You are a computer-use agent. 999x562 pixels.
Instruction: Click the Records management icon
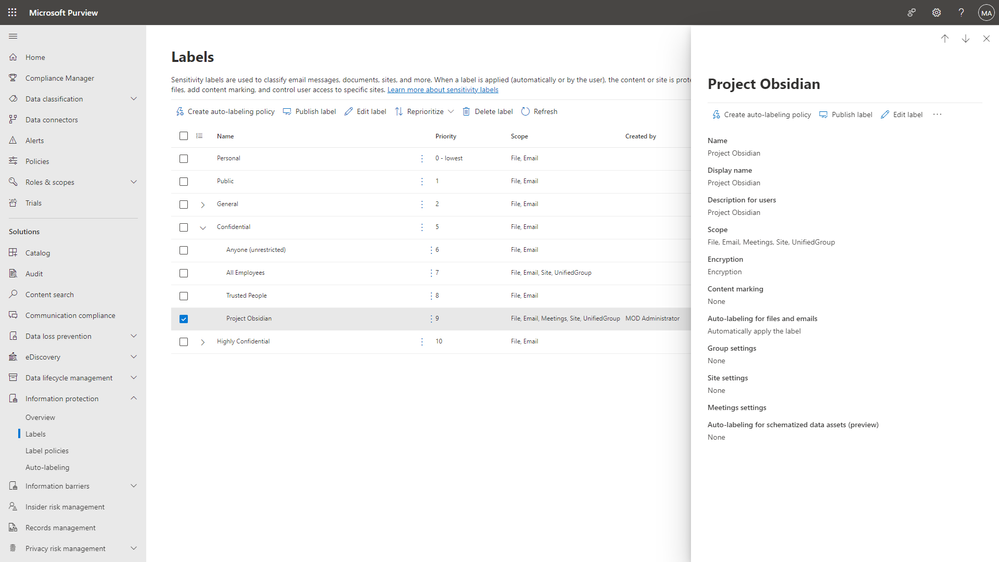click(13, 528)
